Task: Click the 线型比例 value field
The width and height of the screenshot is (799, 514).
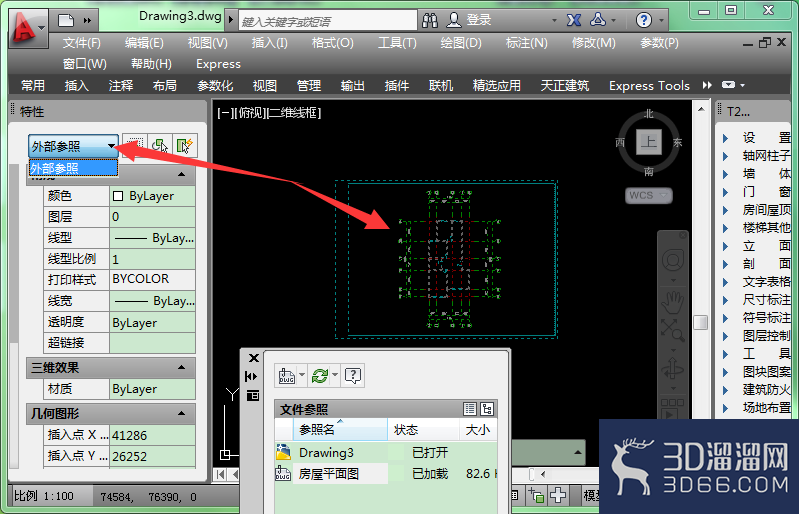Action: pyautogui.click(x=152, y=259)
